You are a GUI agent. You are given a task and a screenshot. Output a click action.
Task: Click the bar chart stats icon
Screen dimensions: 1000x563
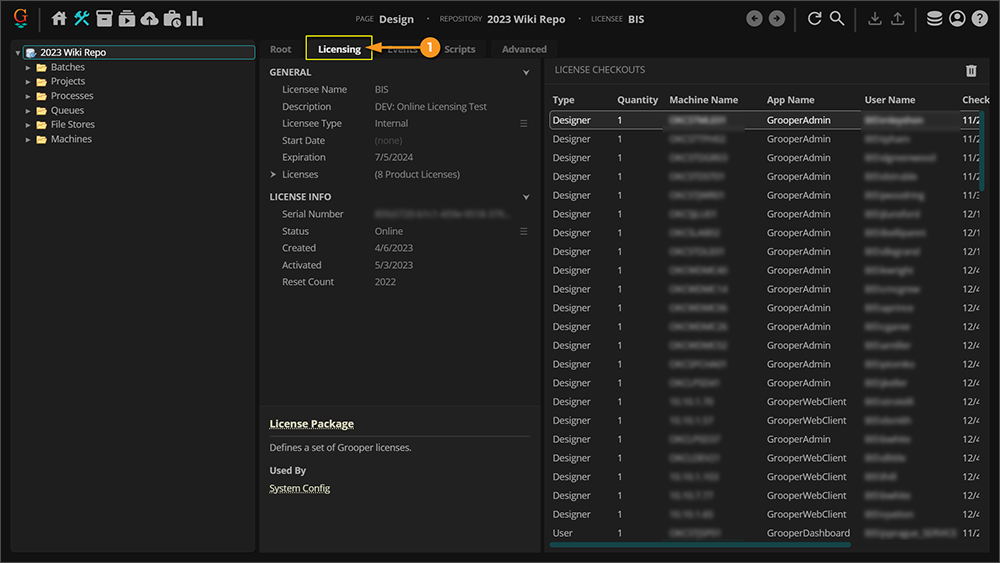click(x=195, y=19)
